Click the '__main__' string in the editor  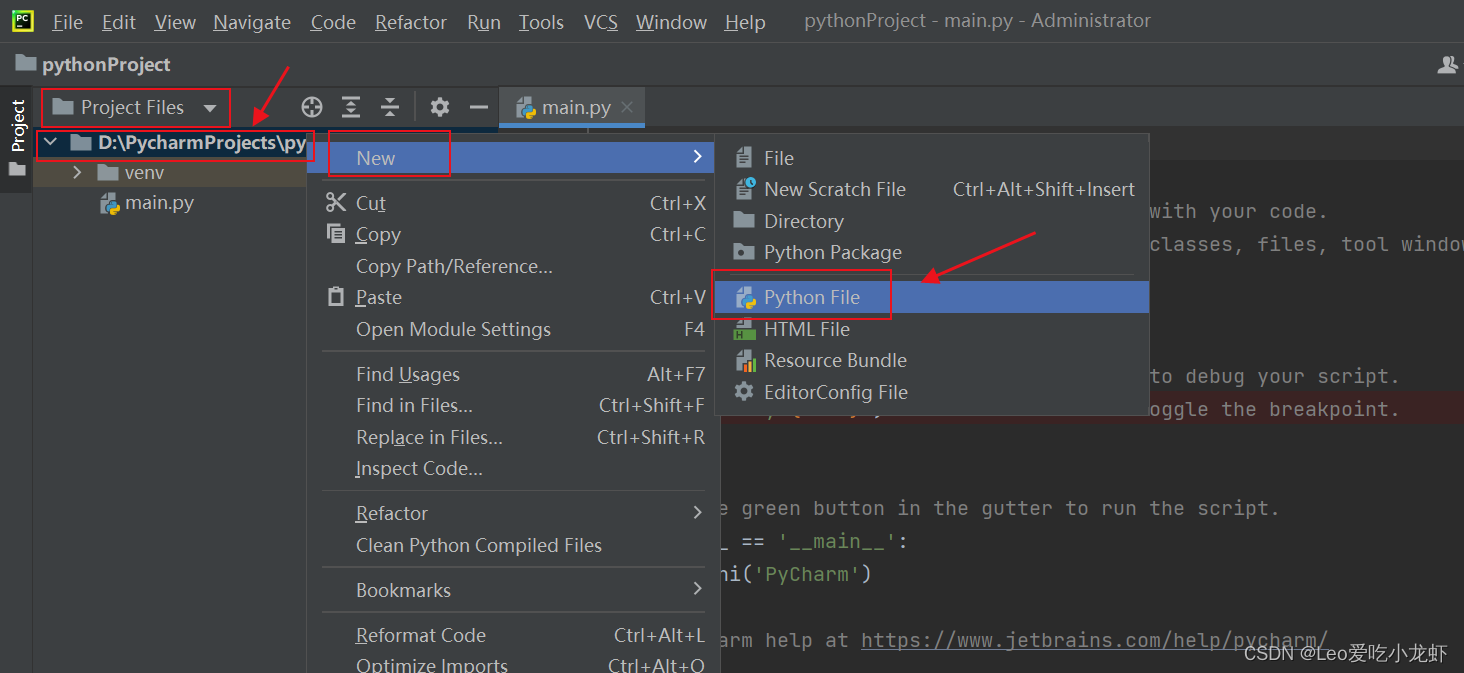point(836,541)
